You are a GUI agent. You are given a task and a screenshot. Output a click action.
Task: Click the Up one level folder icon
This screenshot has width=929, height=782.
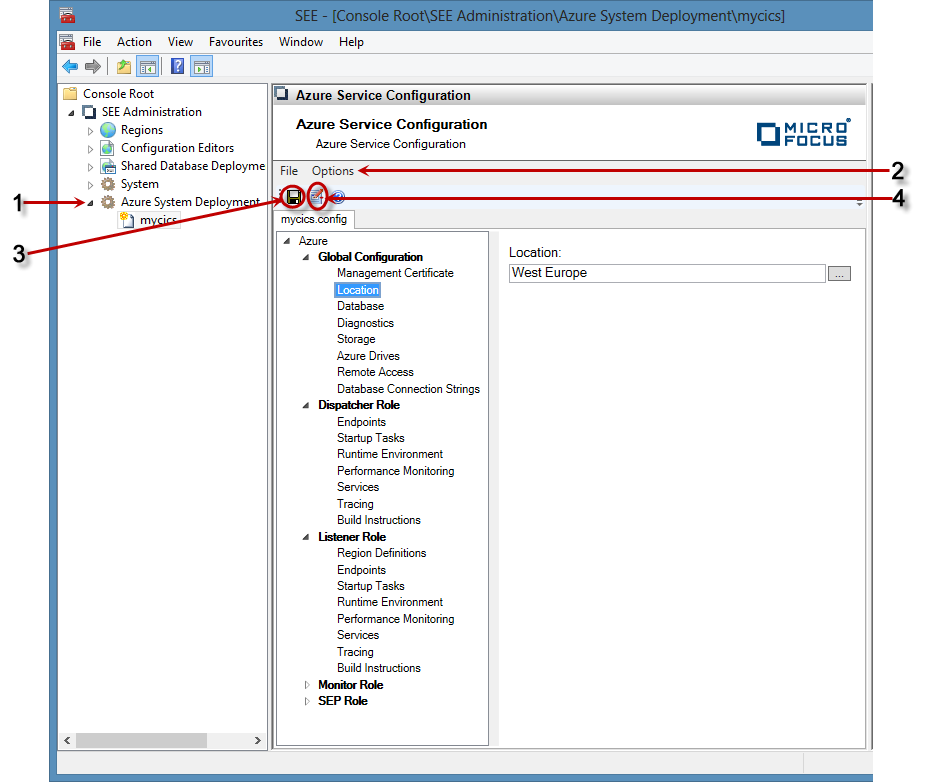click(x=124, y=67)
